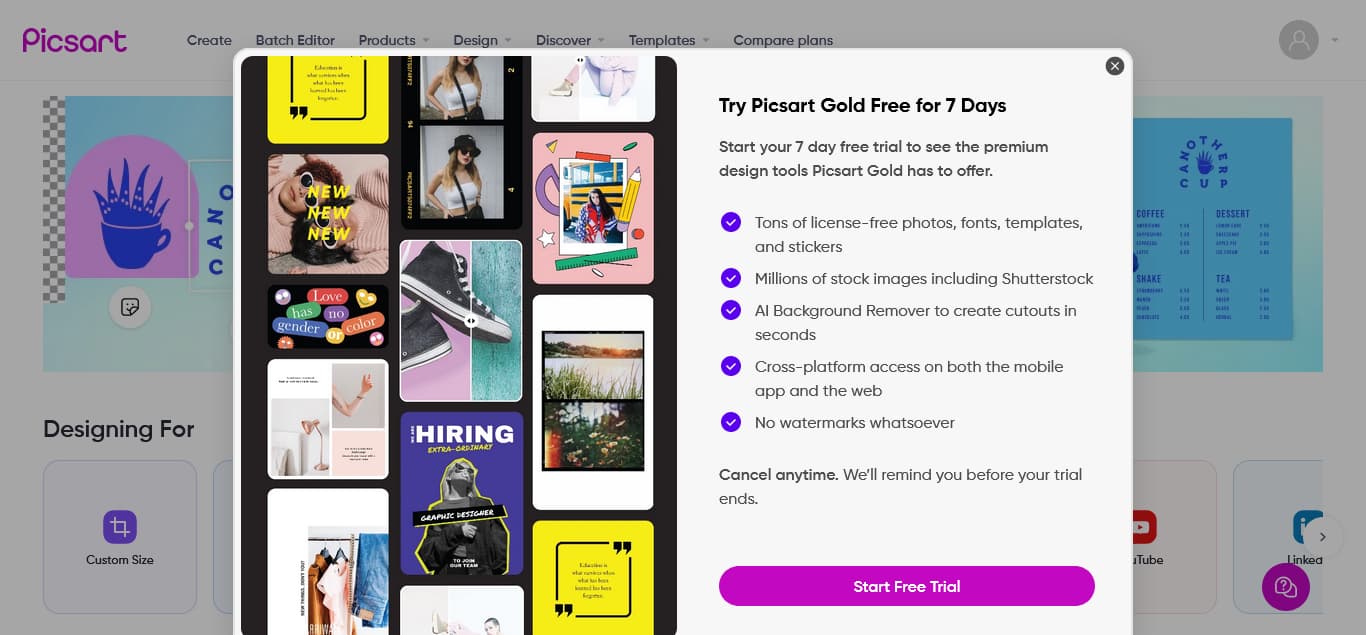Image resolution: width=1366 pixels, height=635 pixels.
Task: Open the help chat bubble icon
Action: [1285, 587]
